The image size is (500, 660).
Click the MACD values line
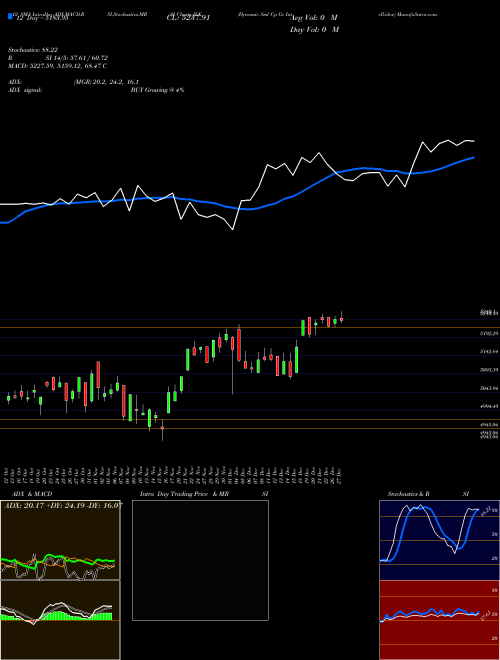coord(57,66)
